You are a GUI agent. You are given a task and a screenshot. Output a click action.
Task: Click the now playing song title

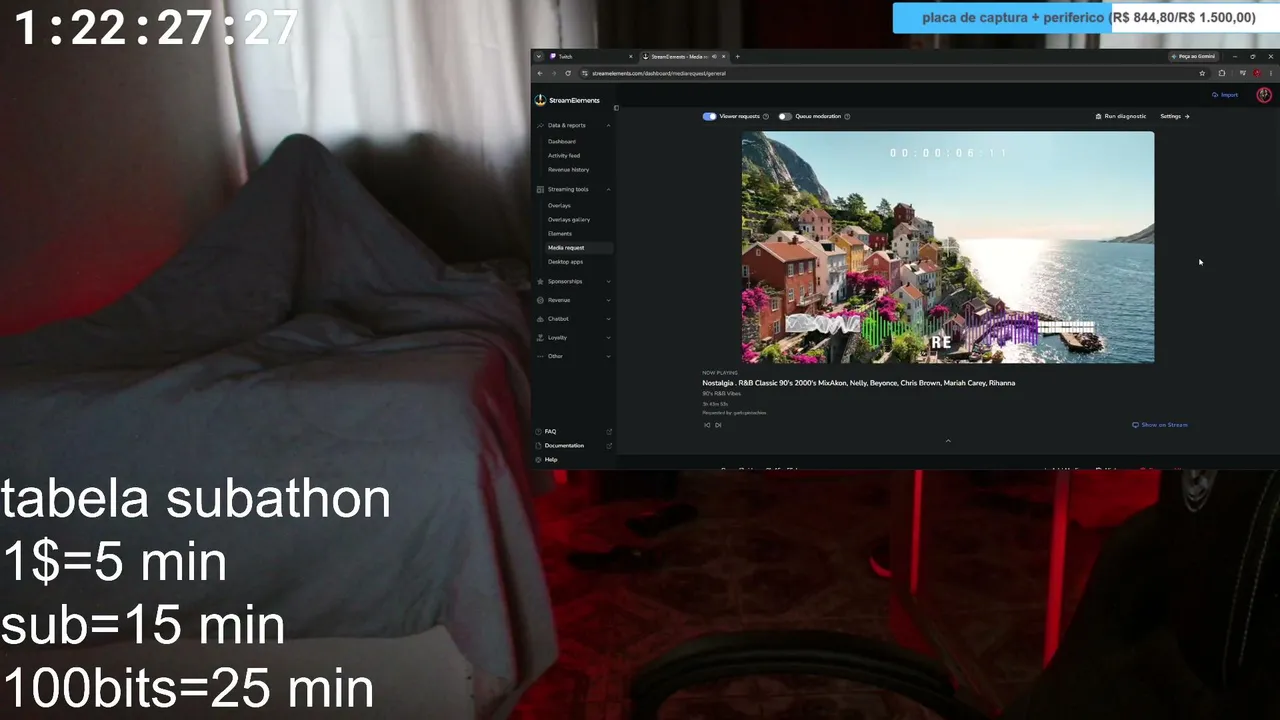pyautogui.click(x=859, y=383)
